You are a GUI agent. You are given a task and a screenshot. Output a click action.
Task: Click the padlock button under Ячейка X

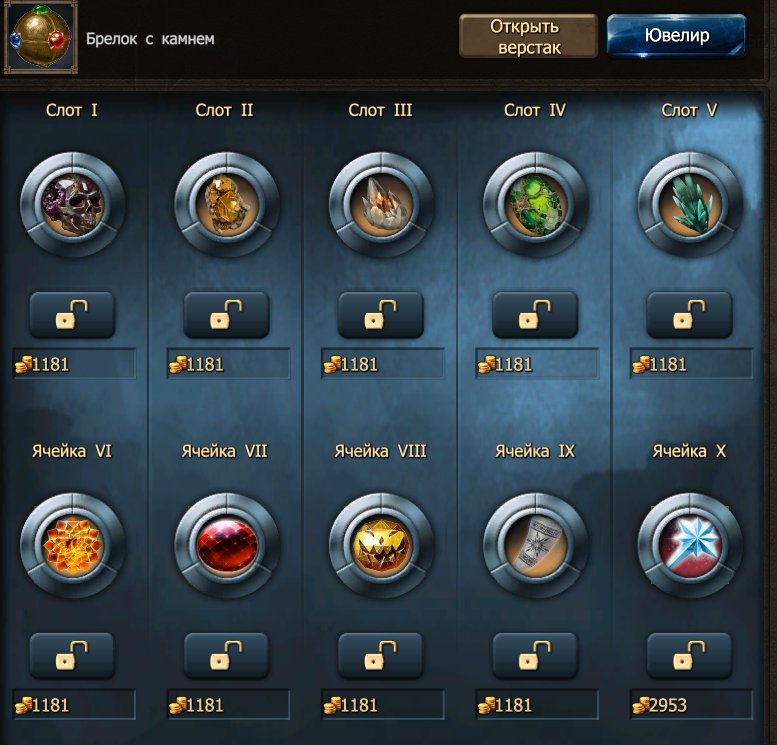[689, 656]
